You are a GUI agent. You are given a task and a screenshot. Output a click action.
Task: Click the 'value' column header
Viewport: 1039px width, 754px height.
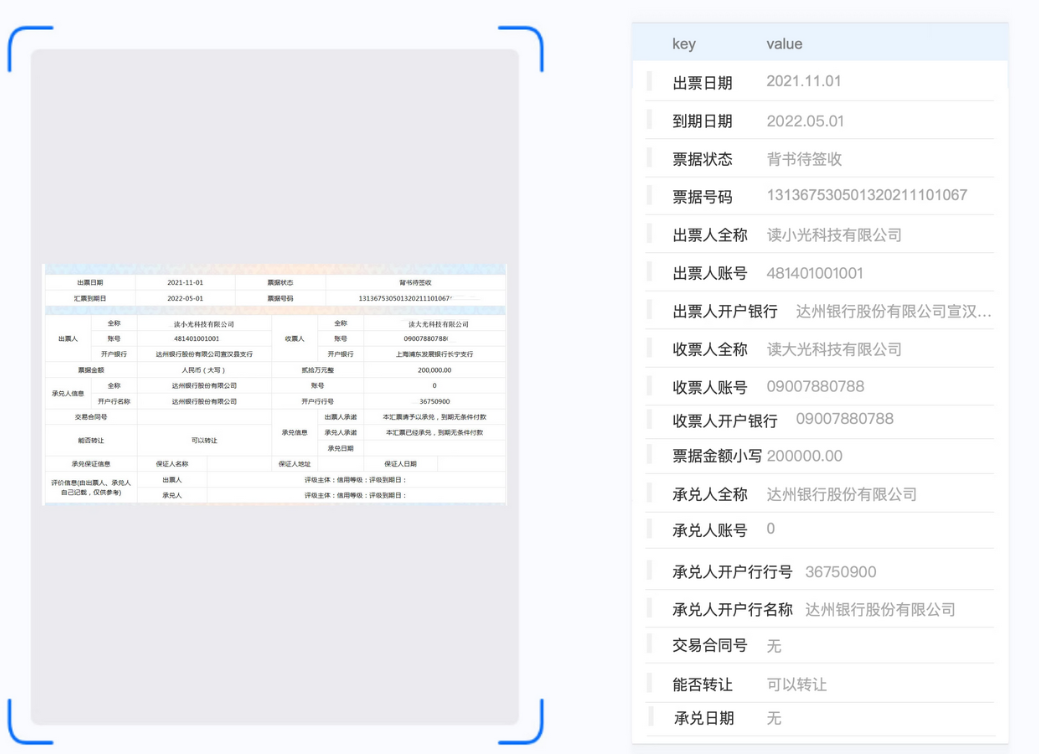tap(785, 44)
